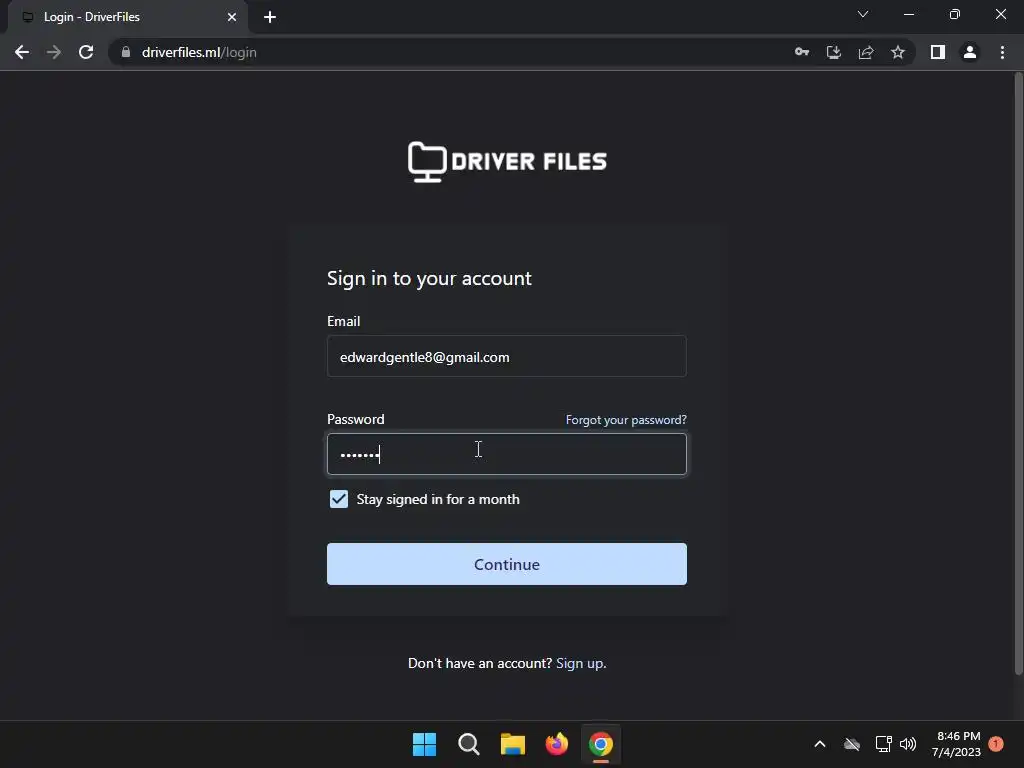Open the Chrome profile menu

coord(970,52)
